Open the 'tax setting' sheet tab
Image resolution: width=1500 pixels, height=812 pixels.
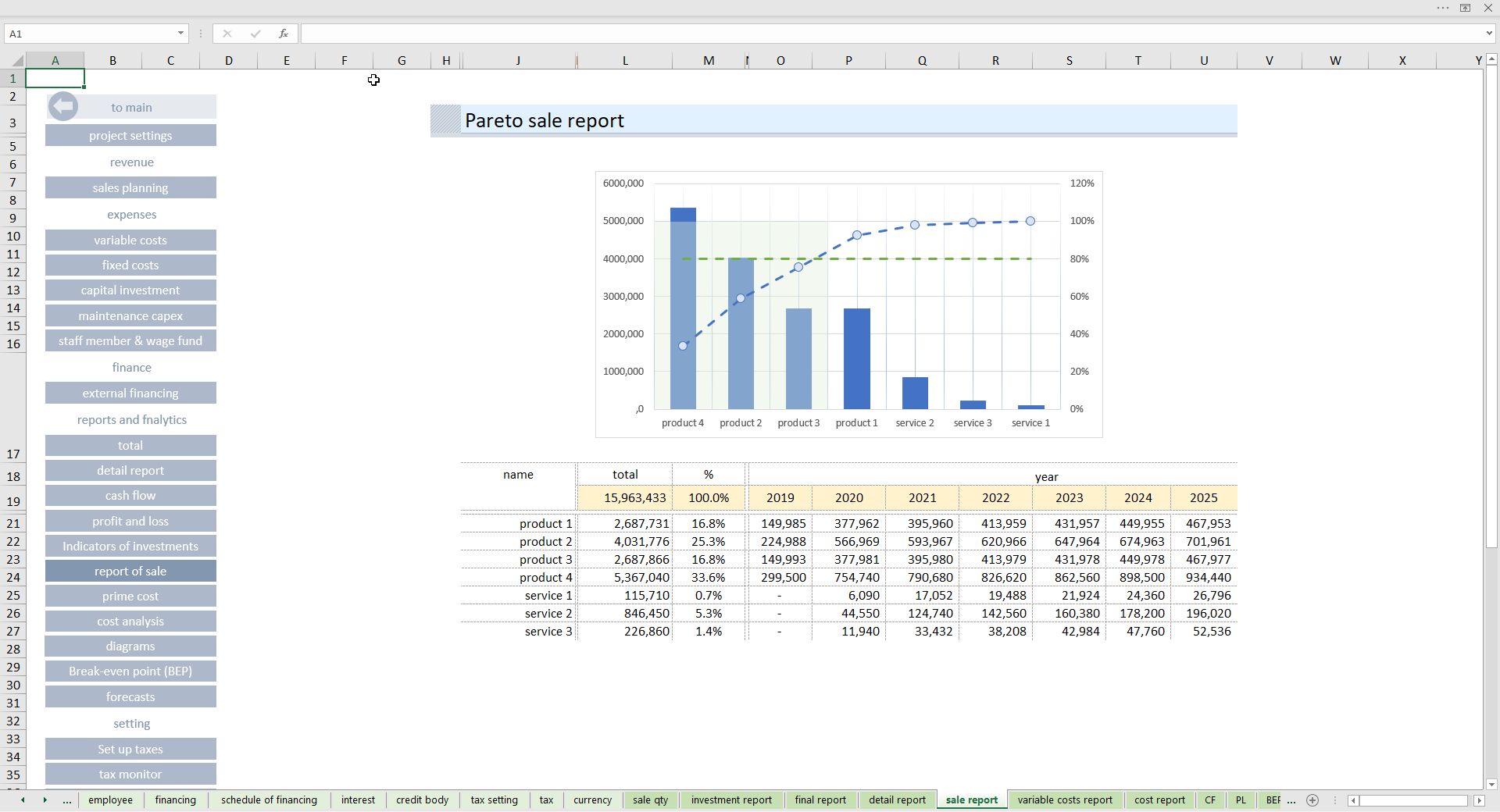click(494, 800)
